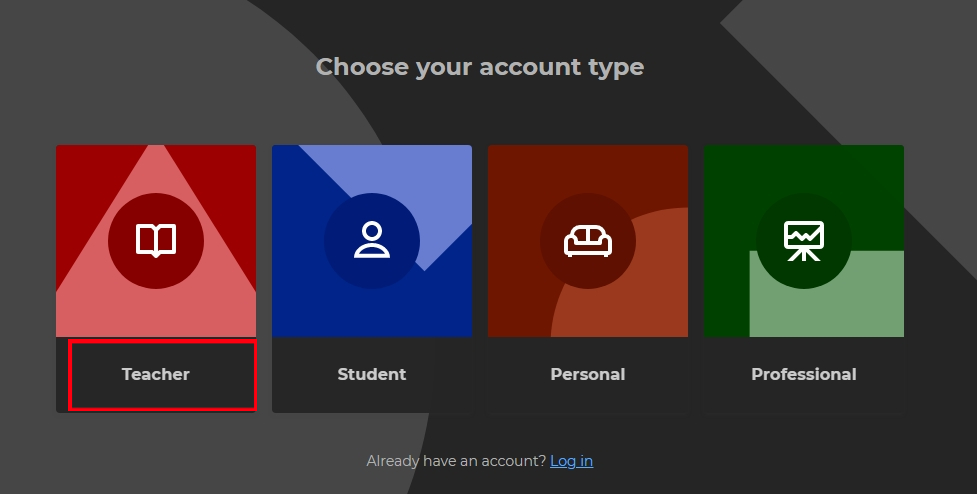Click the presentation chart icon on Professional card

(804, 241)
